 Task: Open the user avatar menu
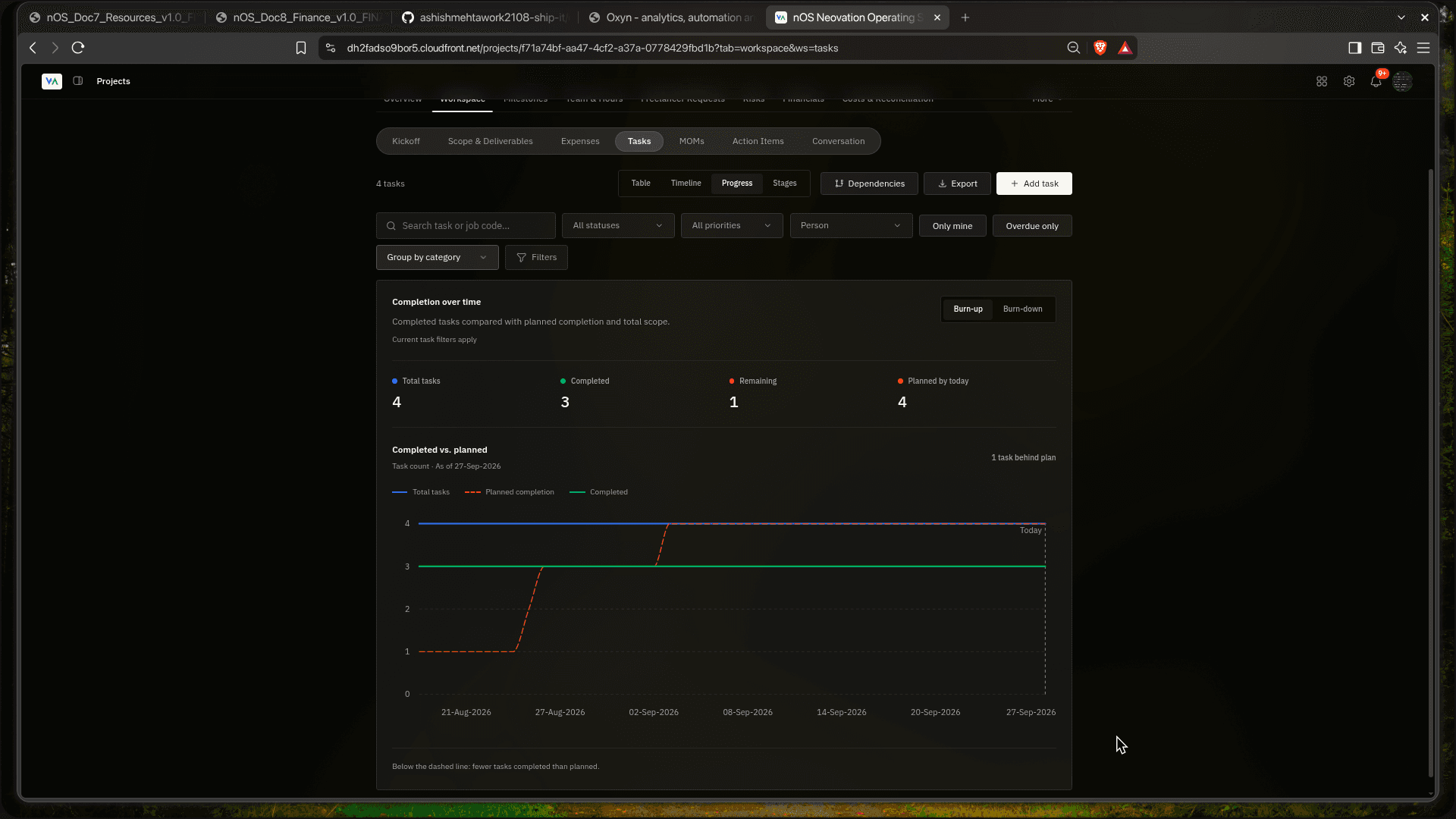[x=1403, y=81]
